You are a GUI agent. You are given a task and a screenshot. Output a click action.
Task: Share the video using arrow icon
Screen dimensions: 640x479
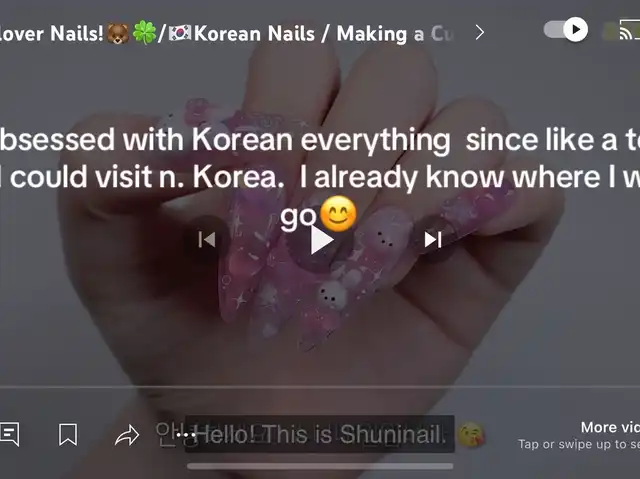pos(127,435)
